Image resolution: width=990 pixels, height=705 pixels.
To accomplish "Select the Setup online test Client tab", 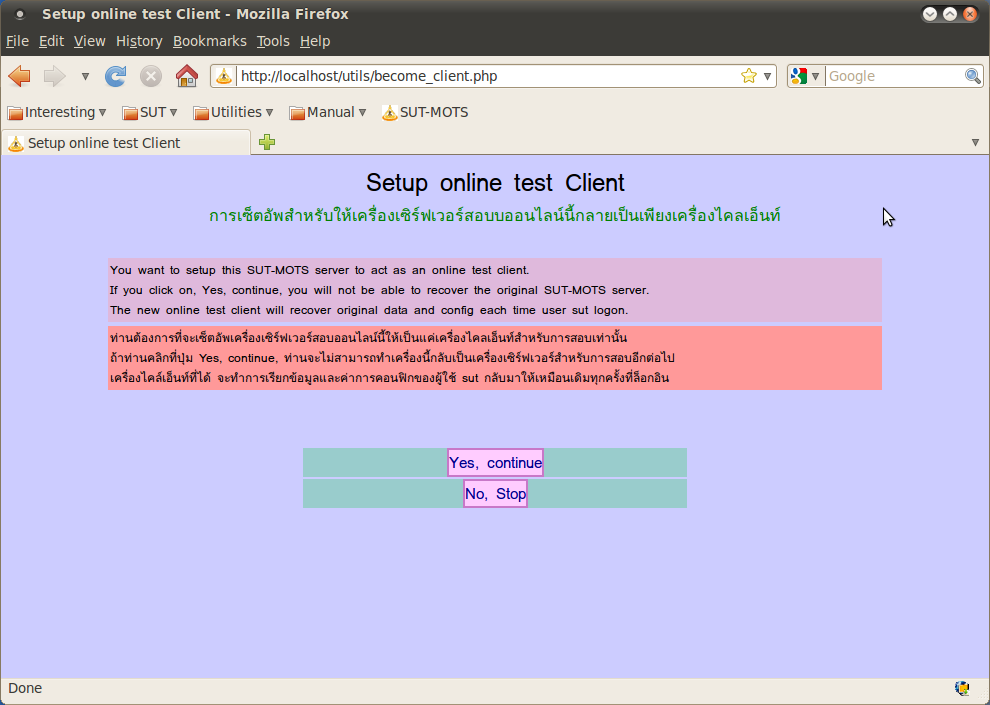I will (x=126, y=143).
